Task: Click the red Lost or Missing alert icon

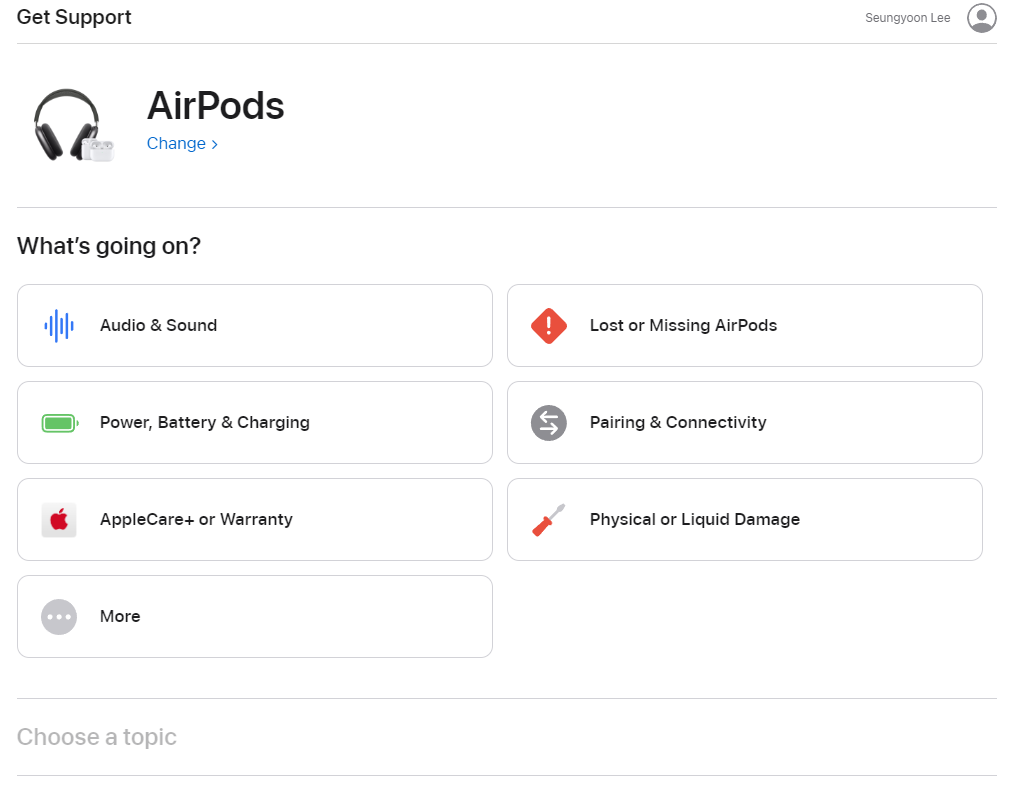Action: click(548, 325)
